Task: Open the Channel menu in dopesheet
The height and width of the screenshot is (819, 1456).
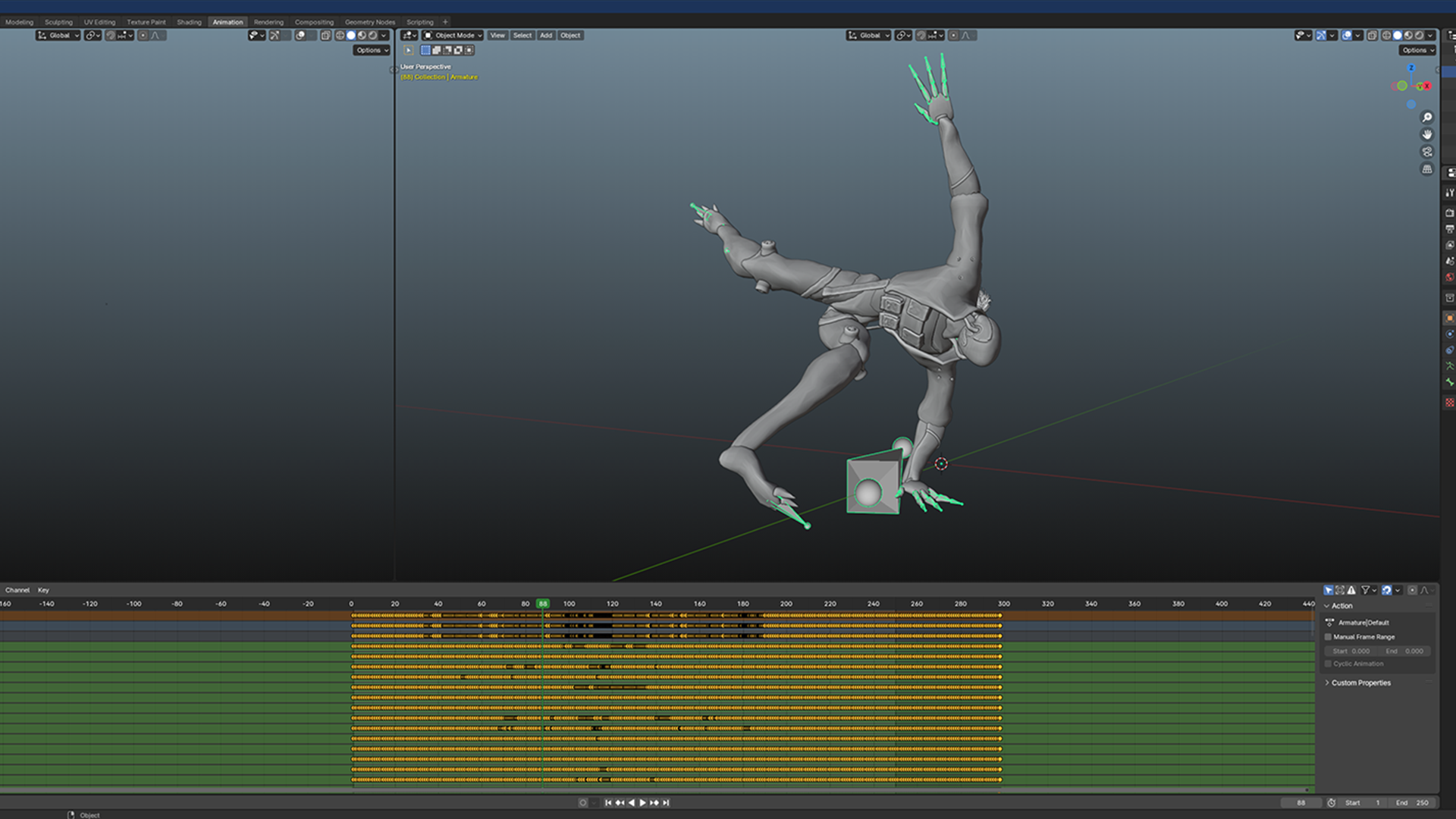Action: [x=17, y=590]
